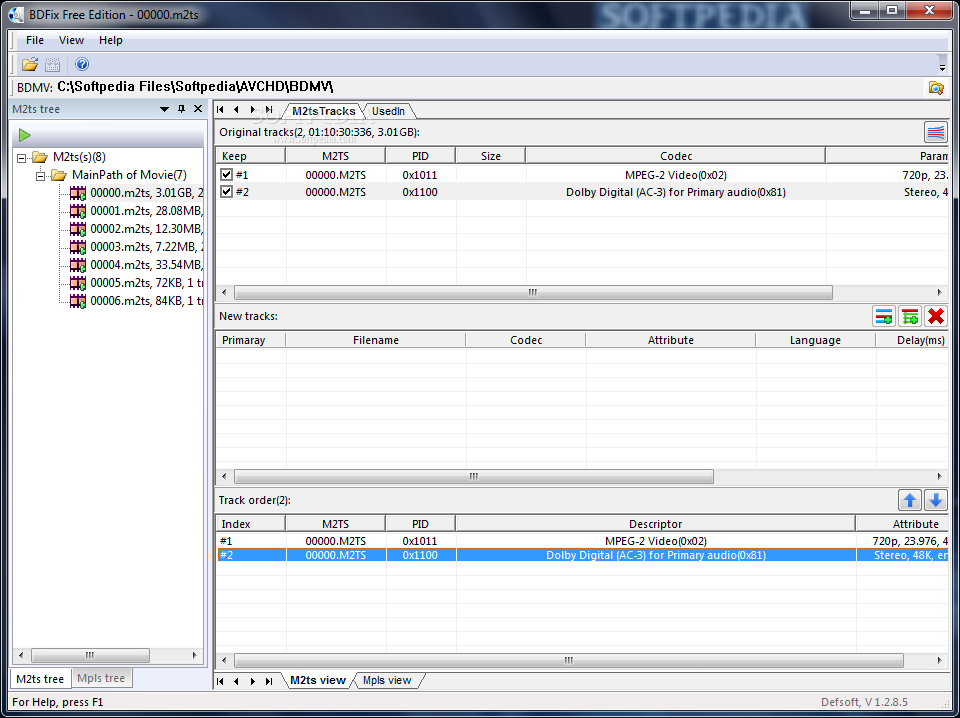The image size is (960, 718).
Task: Click the Keep column header
Action: [250, 156]
